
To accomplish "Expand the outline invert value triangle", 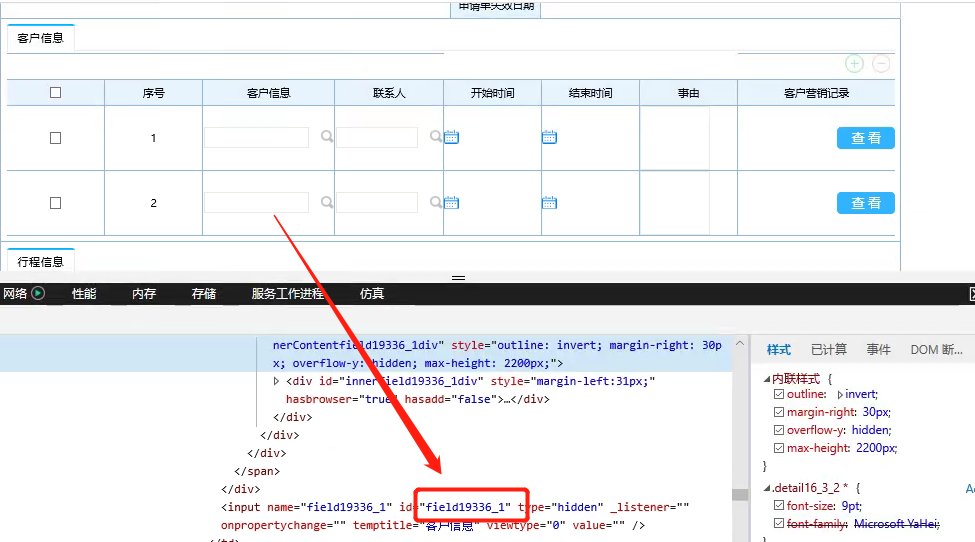I will click(839, 395).
